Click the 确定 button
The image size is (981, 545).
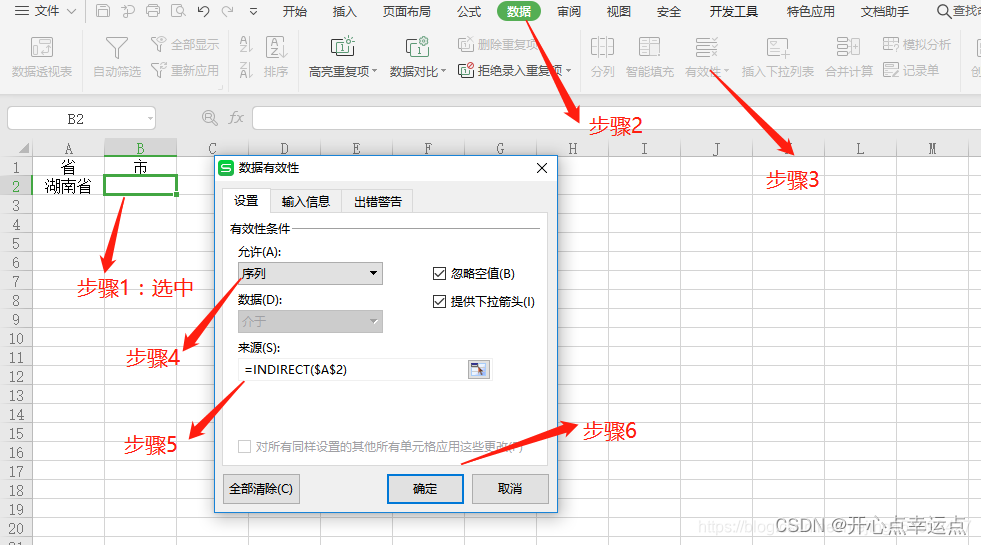tap(425, 489)
